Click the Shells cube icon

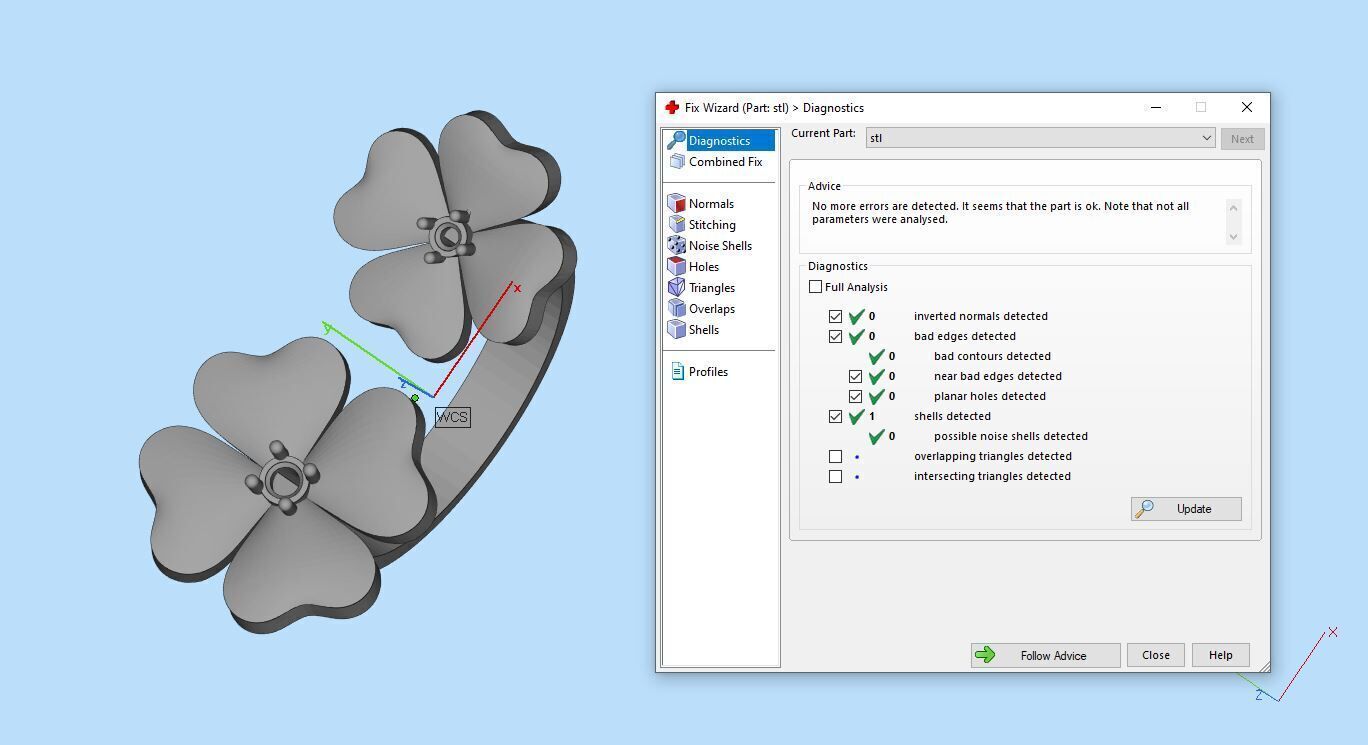[x=677, y=329]
